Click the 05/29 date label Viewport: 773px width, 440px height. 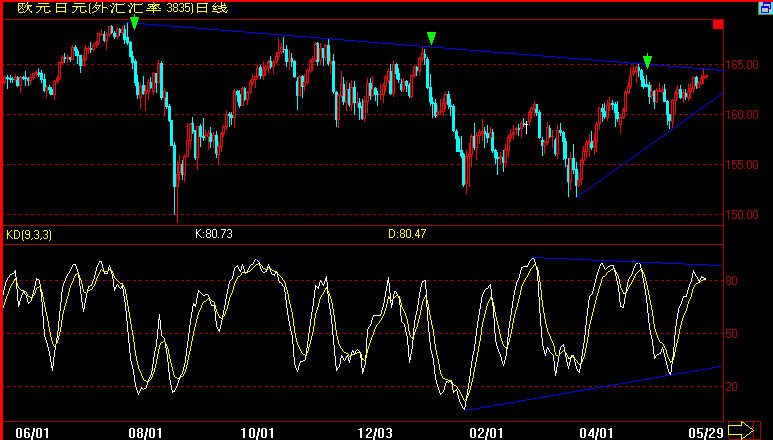click(706, 433)
